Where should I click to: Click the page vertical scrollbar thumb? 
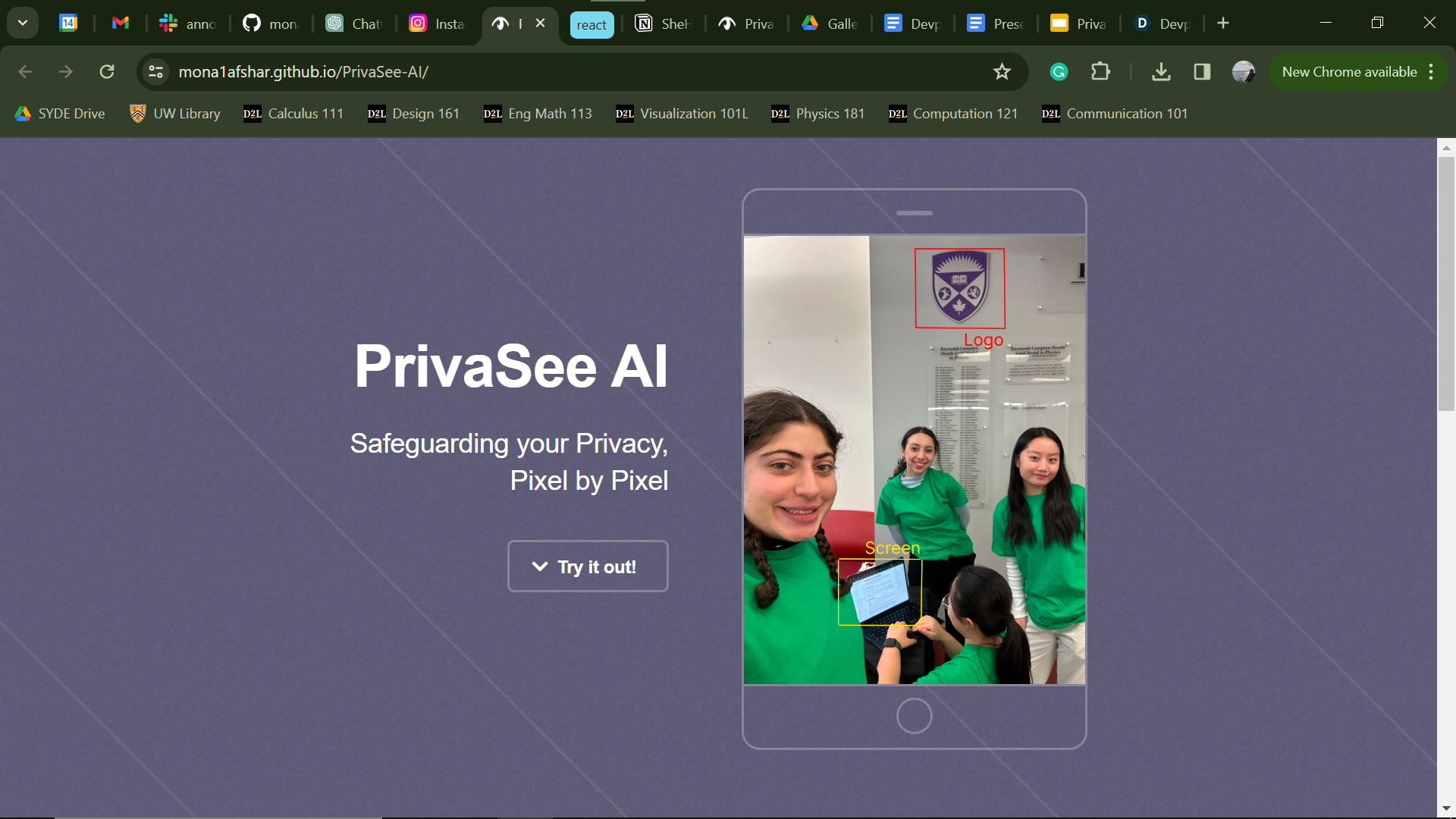[x=1446, y=284]
